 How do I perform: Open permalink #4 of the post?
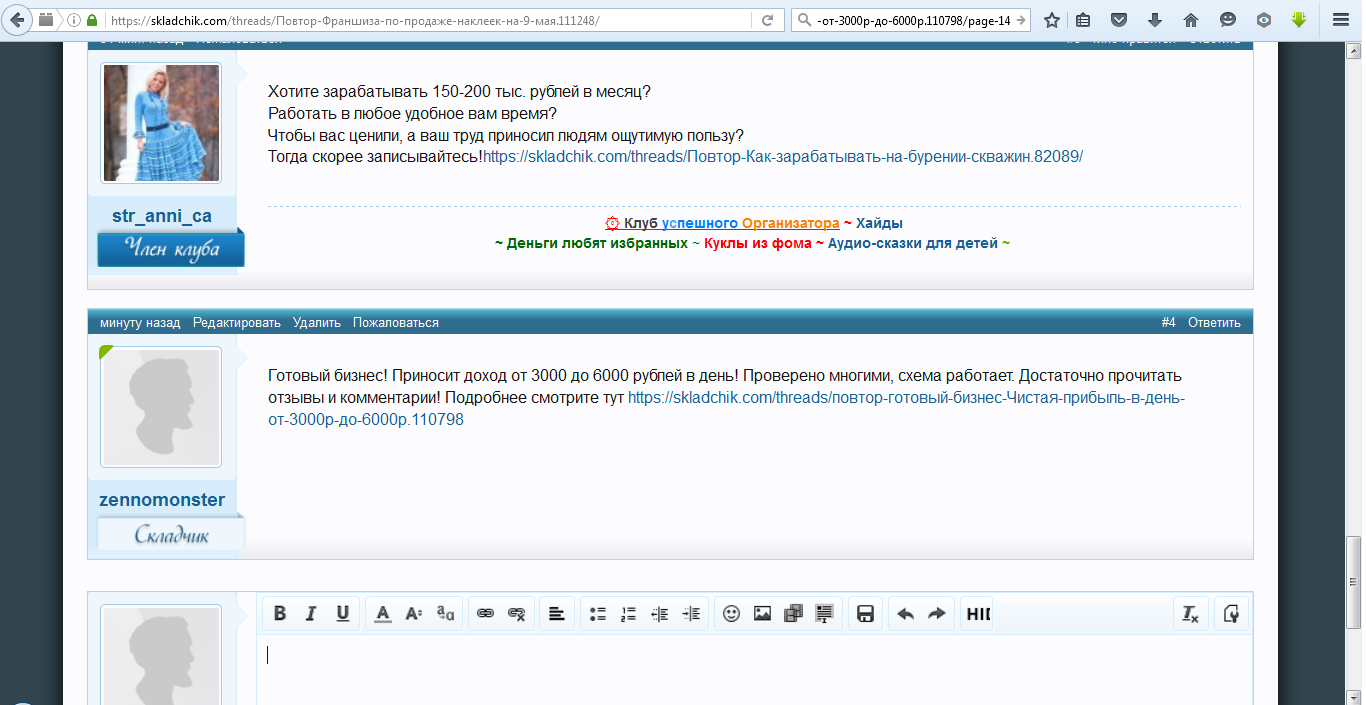1168,323
